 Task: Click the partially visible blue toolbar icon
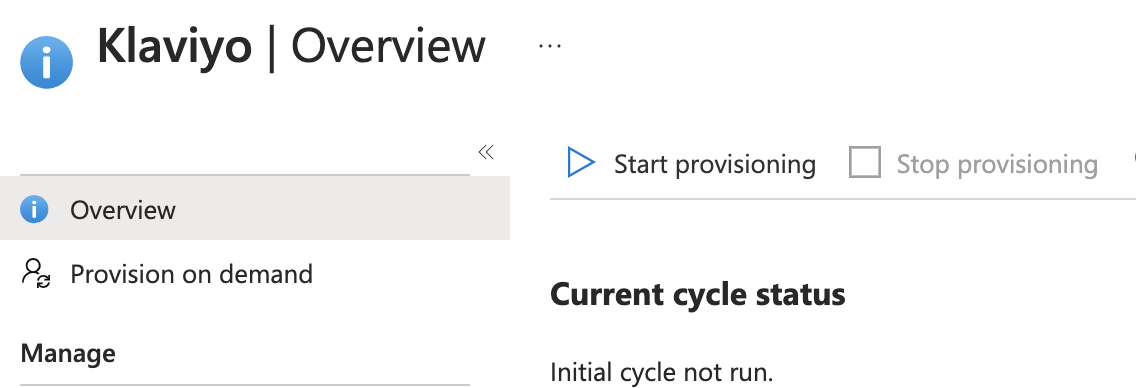coord(1133,162)
